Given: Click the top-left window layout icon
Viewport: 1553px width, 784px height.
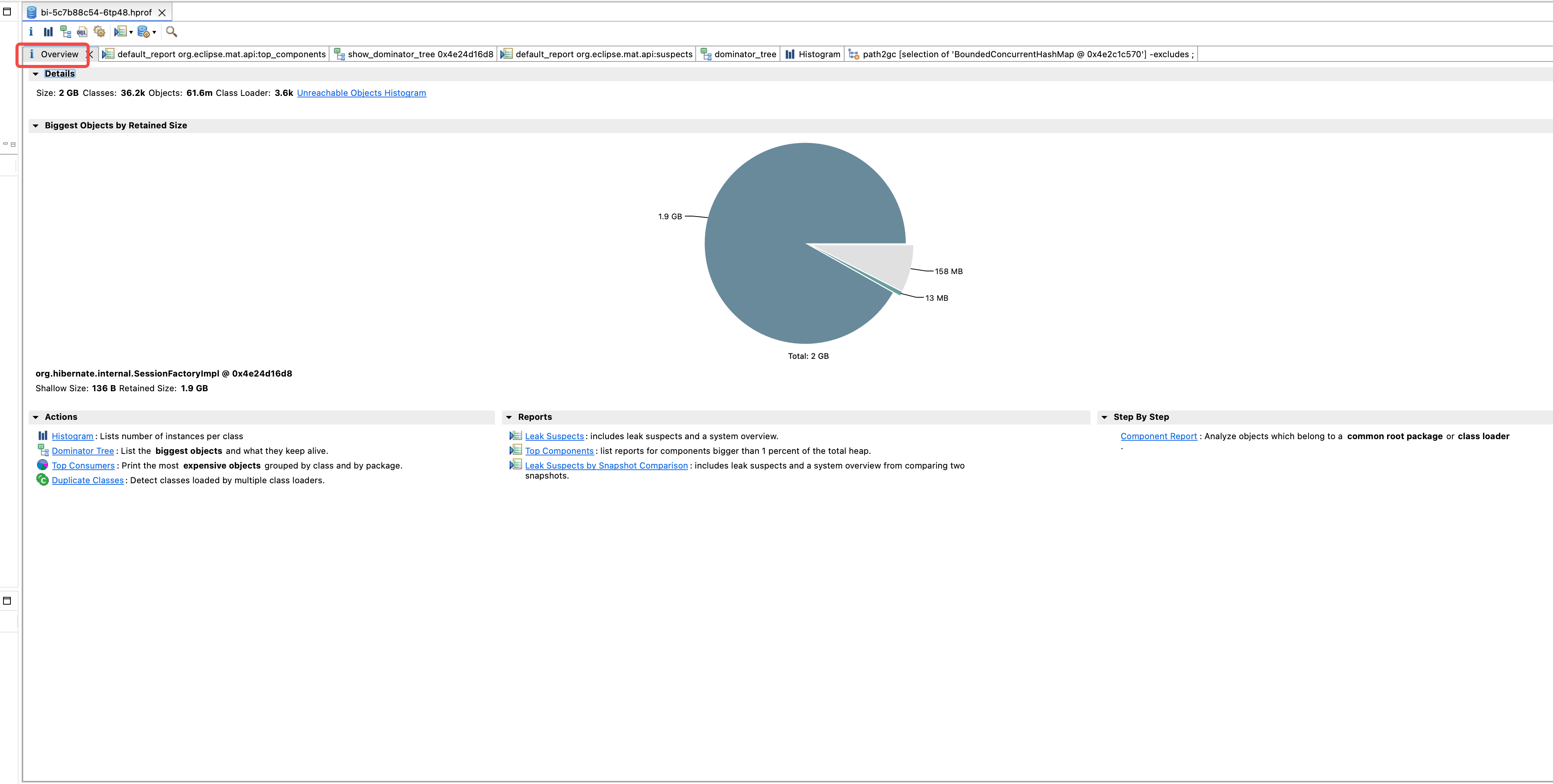Looking at the screenshot, I should tap(7, 12).
